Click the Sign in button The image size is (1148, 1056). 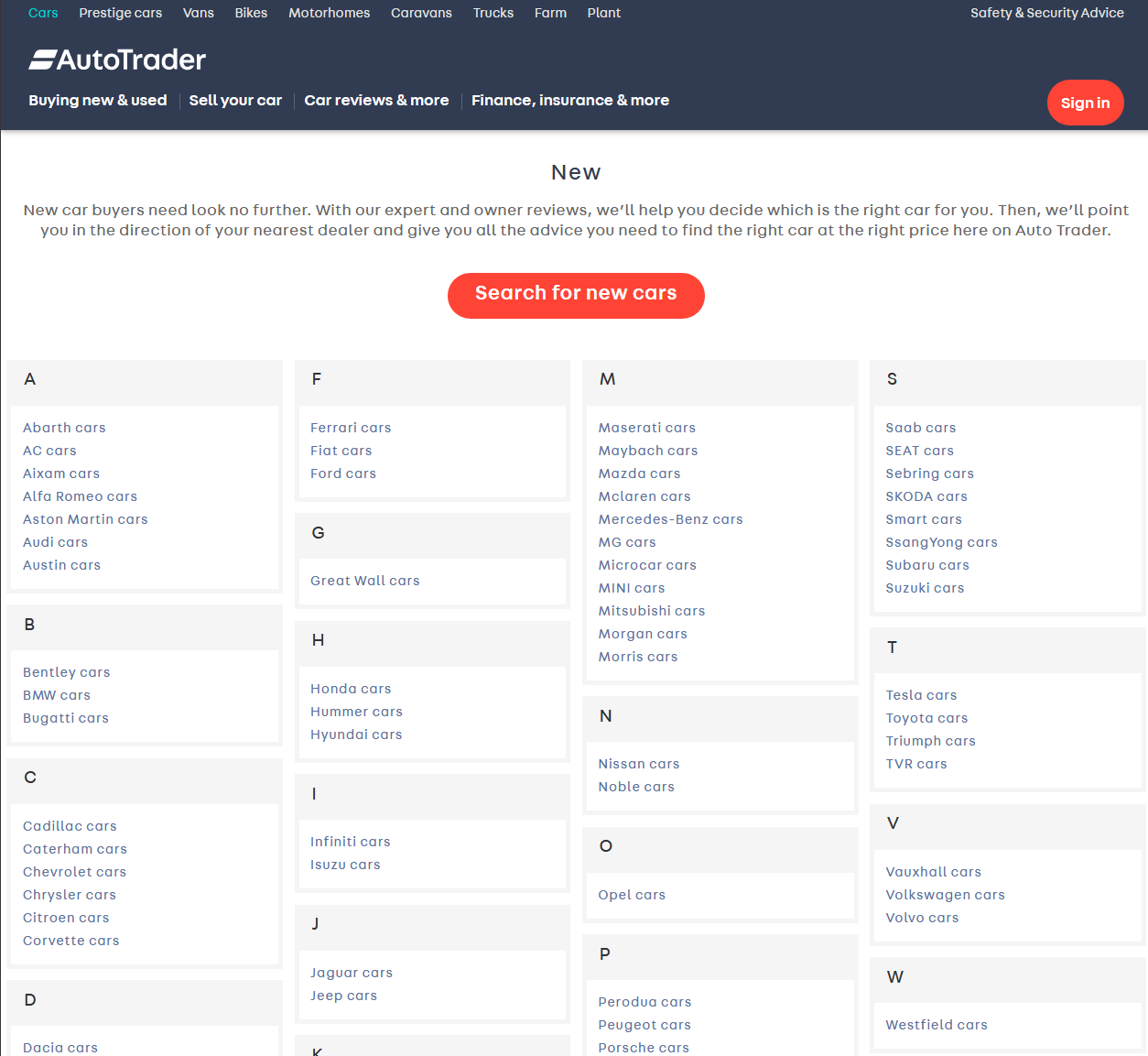click(x=1086, y=103)
